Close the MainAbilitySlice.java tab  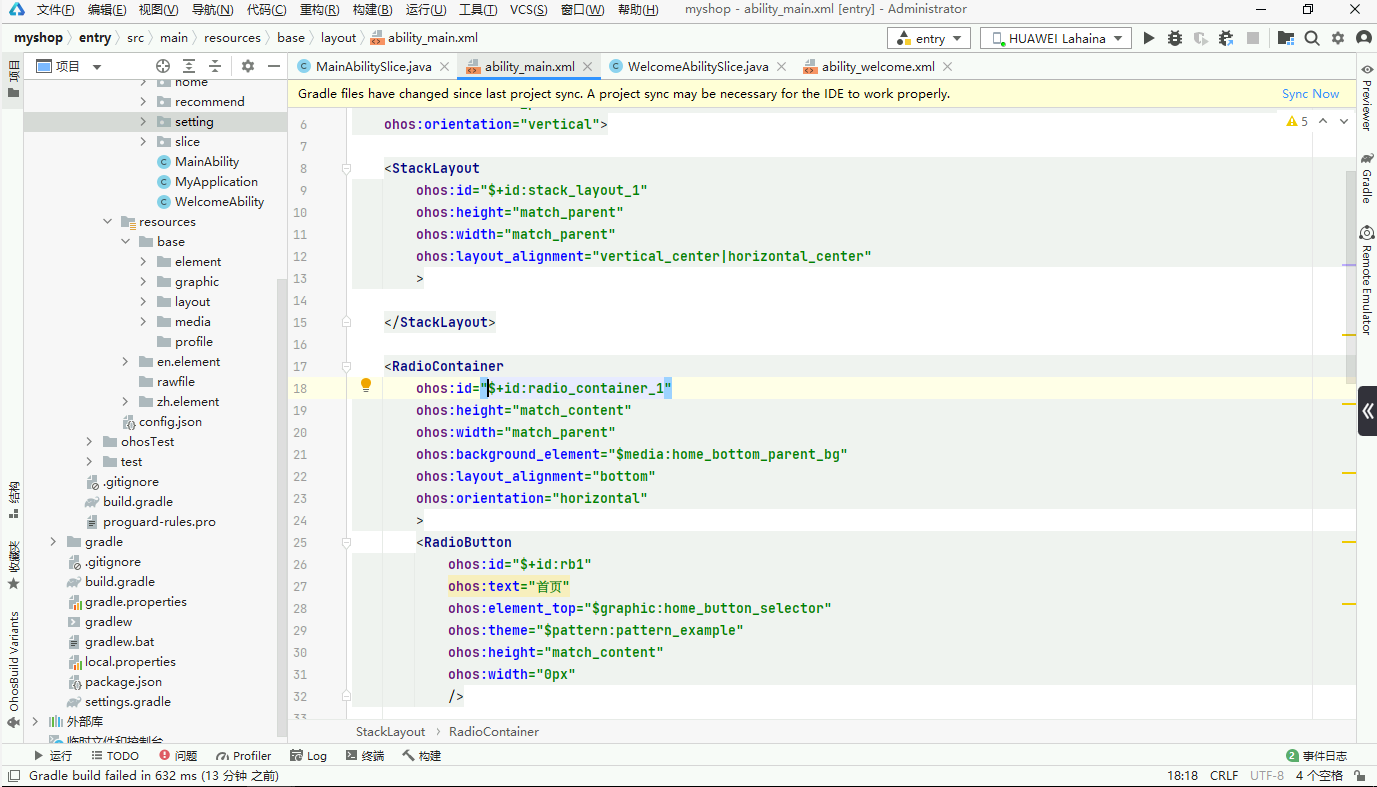pyautogui.click(x=445, y=67)
